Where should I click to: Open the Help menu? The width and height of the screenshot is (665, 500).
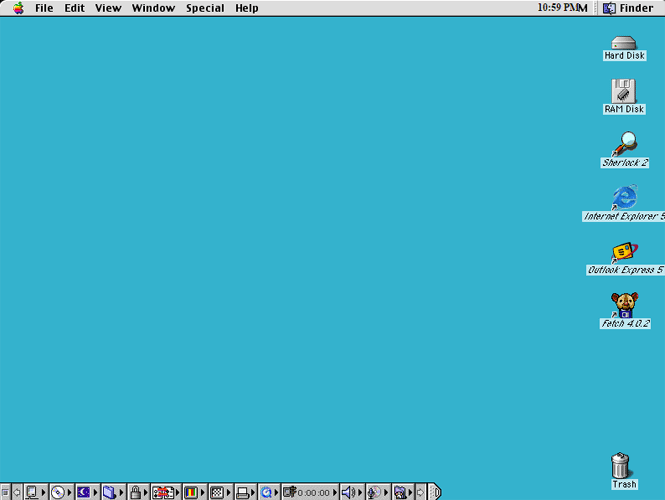click(247, 8)
